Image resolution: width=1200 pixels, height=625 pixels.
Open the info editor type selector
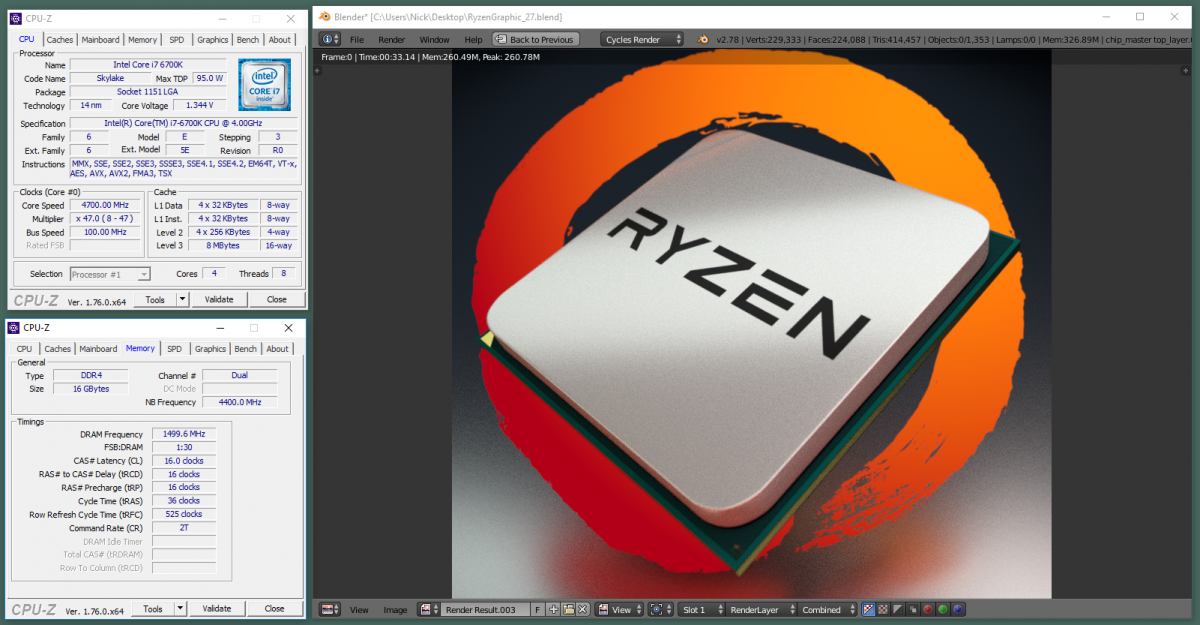[330, 39]
